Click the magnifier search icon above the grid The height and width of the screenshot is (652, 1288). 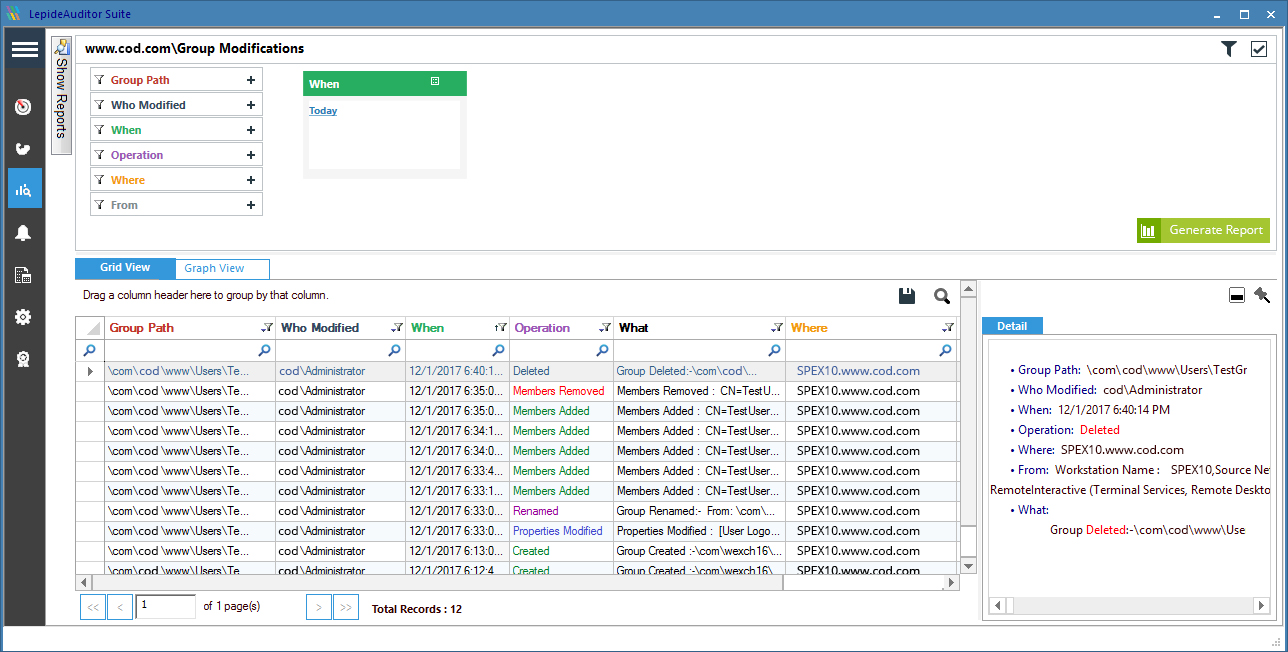(x=942, y=296)
